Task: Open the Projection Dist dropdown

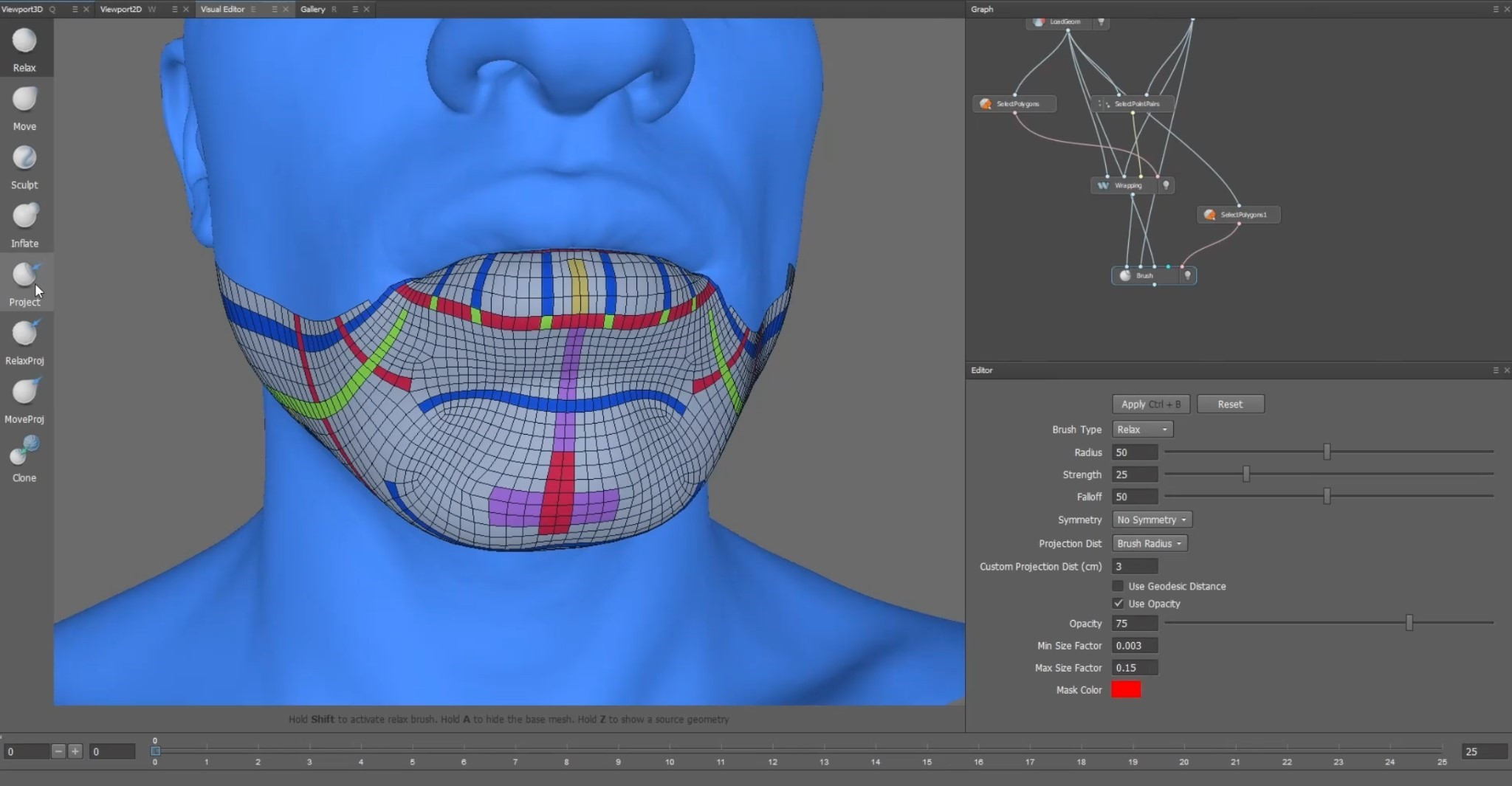Action: click(1150, 543)
